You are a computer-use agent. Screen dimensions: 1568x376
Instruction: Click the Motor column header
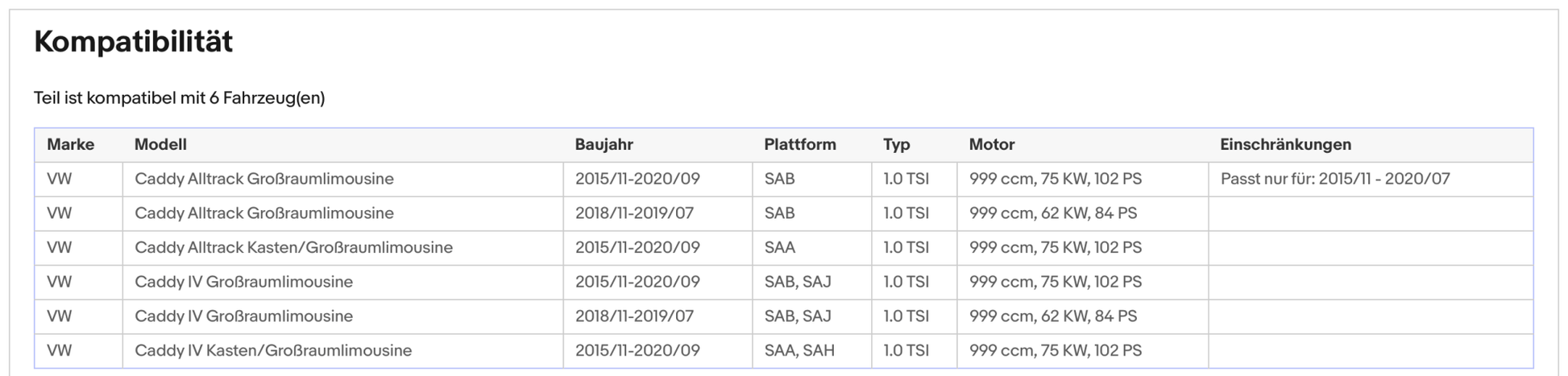point(991,144)
